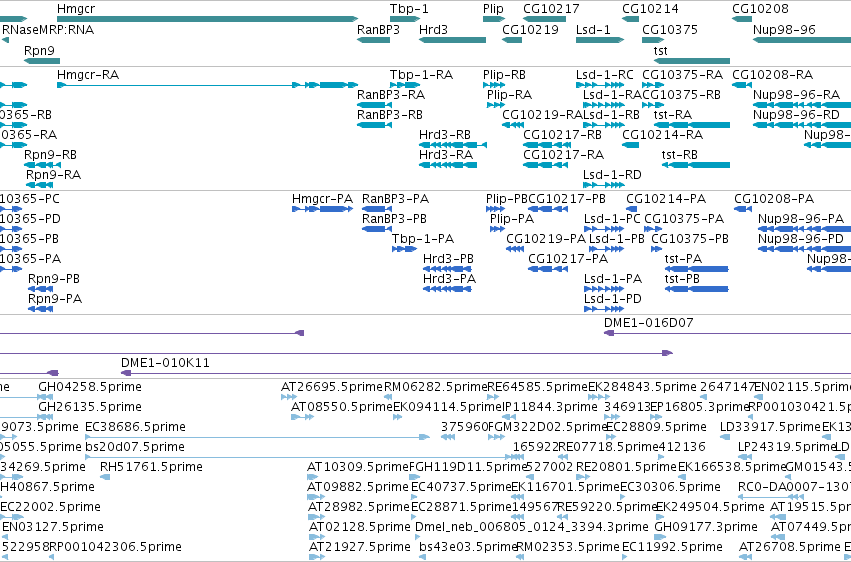Image resolution: width=851 pixels, height=562 pixels.
Task: Click the CG10217-RA transcript
Action: (x=544, y=165)
